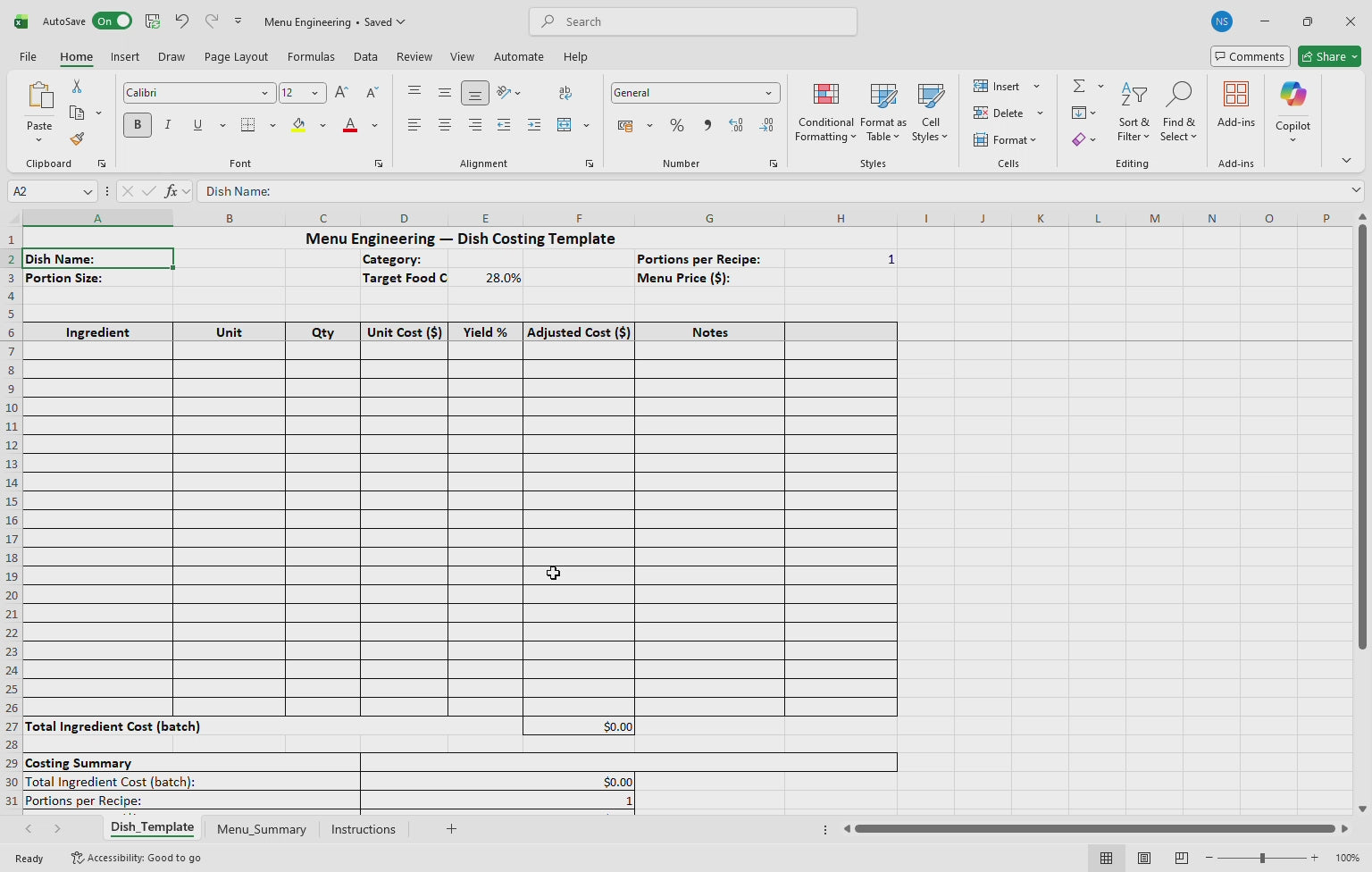Open Conditional Formatting options
The height and width of the screenshot is (872, 1372).
(x=824, y=113)
